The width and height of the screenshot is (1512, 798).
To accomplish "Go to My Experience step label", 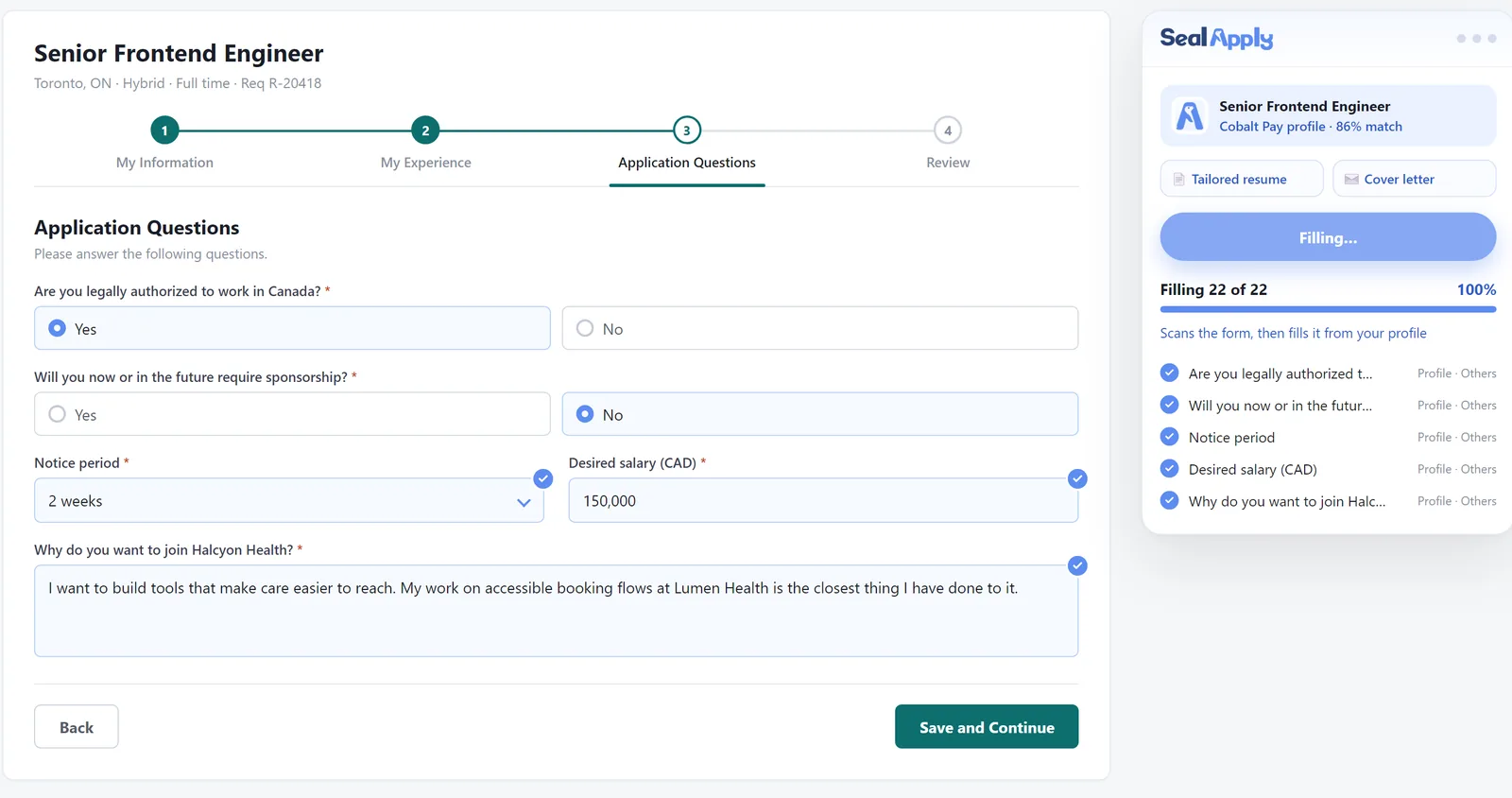I will [x=425, y=163].
